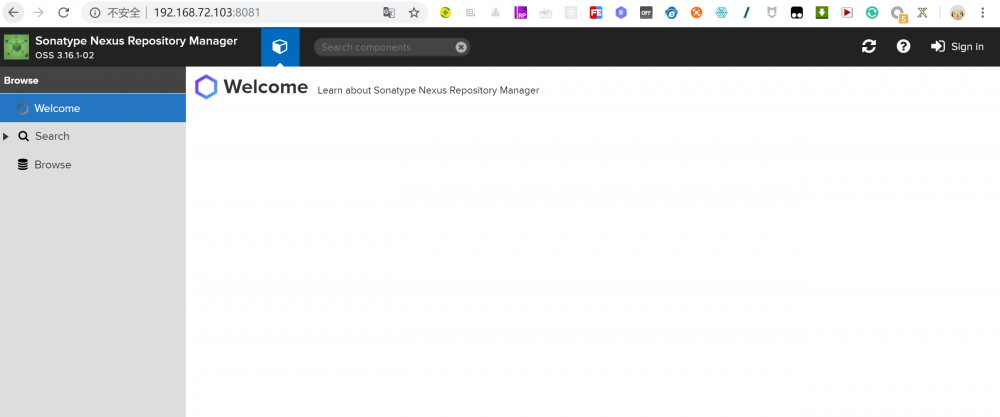The width and height of the screenshot is (1000, 417).
Task: Click the Welcome page heading
Action: (x=266, y=87)
